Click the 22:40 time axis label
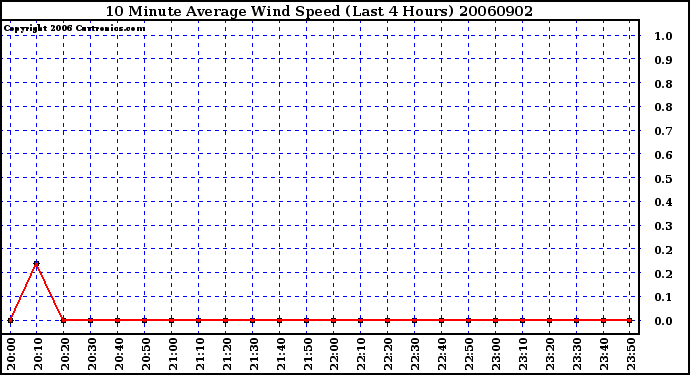The image size is (690, 375). [x=442, y=354]
